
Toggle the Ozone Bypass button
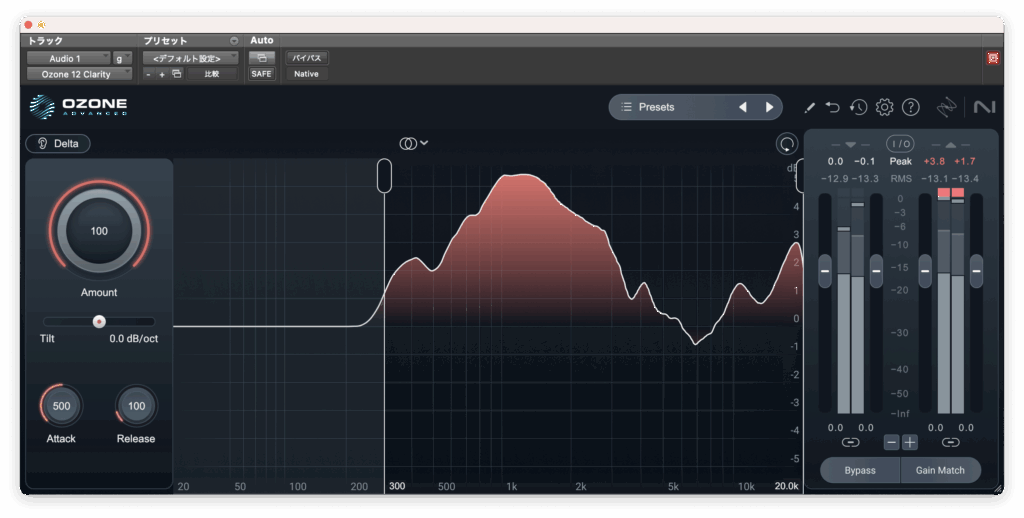[x=859, y=470]
